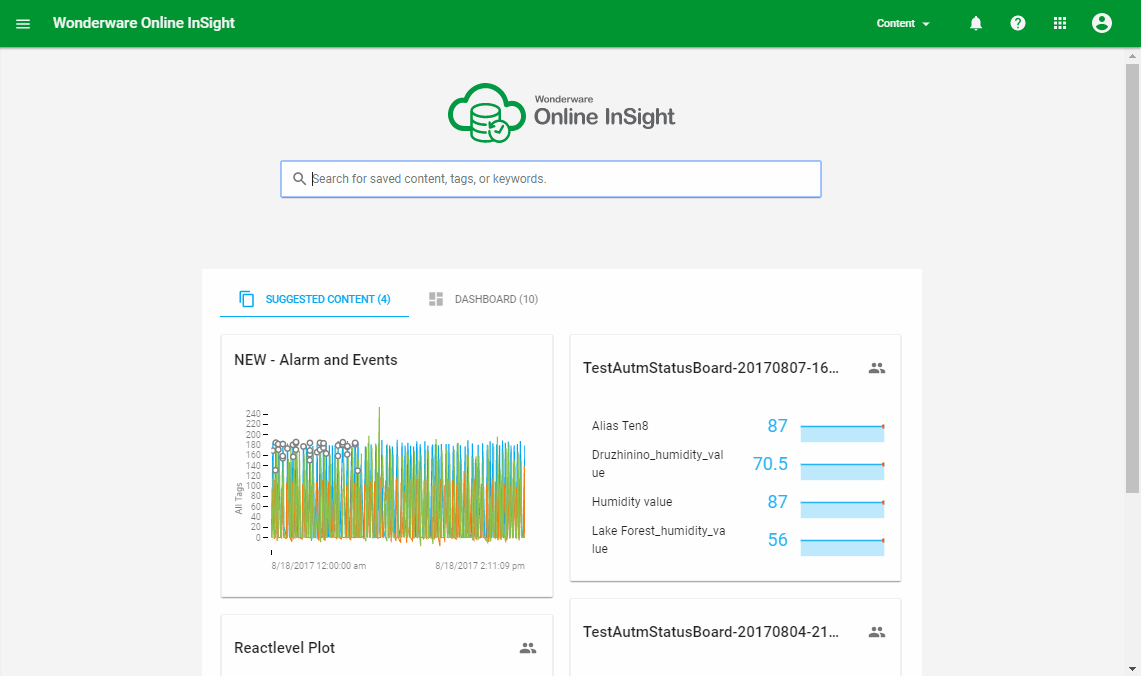This screenshot has width=1141, height=676.
Task: Click the Lake Forest_humidity_value tag label
Action: click(659, 539)
